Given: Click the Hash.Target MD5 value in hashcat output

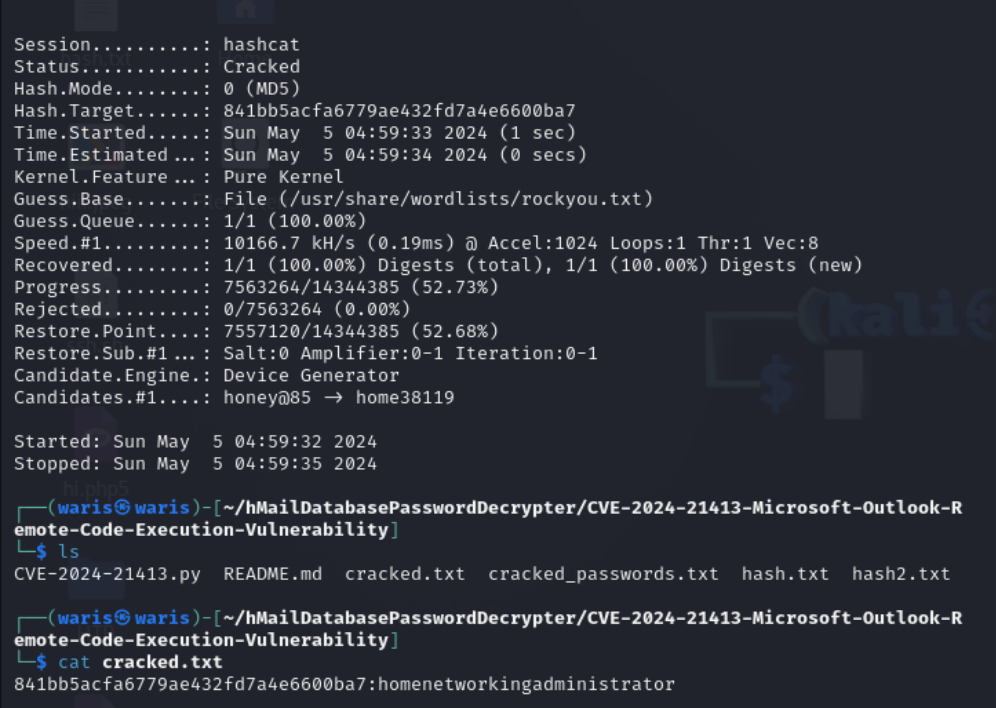Looking at the screenshot, I should coord(399,110).
